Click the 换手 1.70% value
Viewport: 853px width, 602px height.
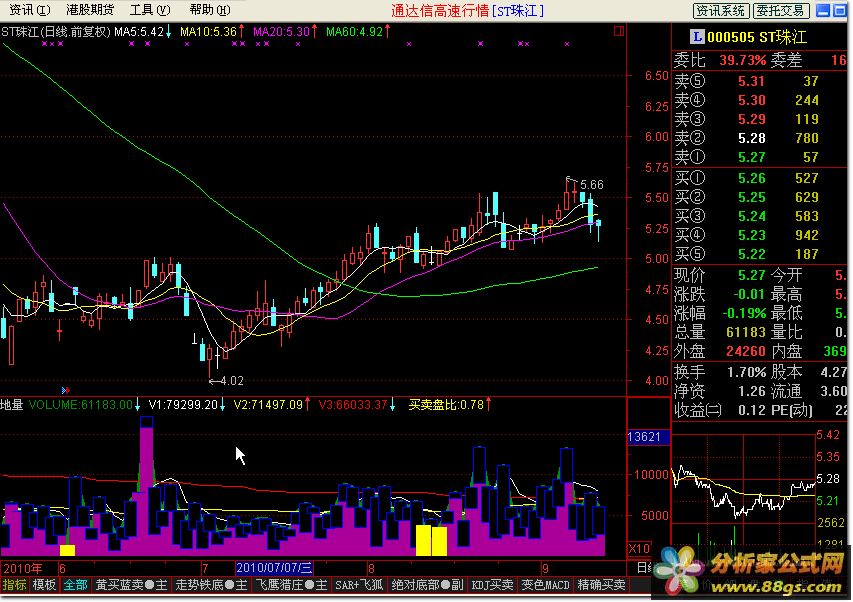click(746, 373)
